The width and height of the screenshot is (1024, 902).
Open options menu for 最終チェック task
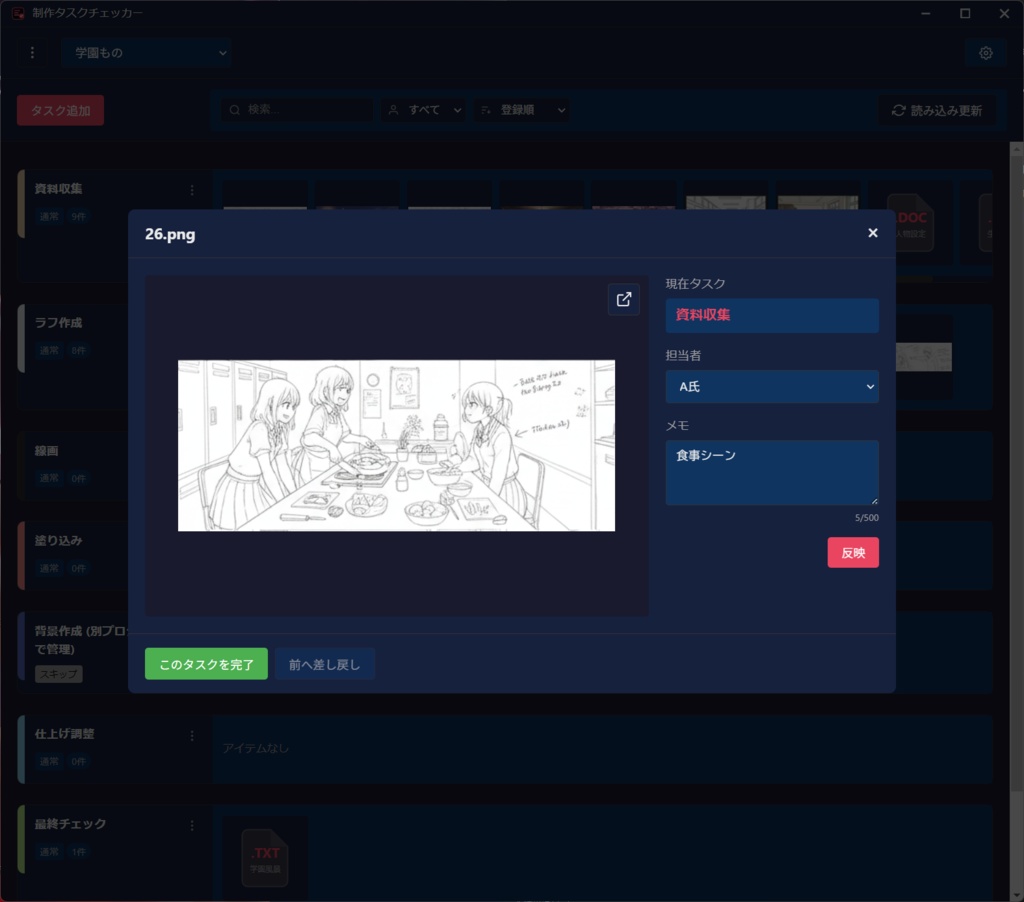tap(191, 825)
